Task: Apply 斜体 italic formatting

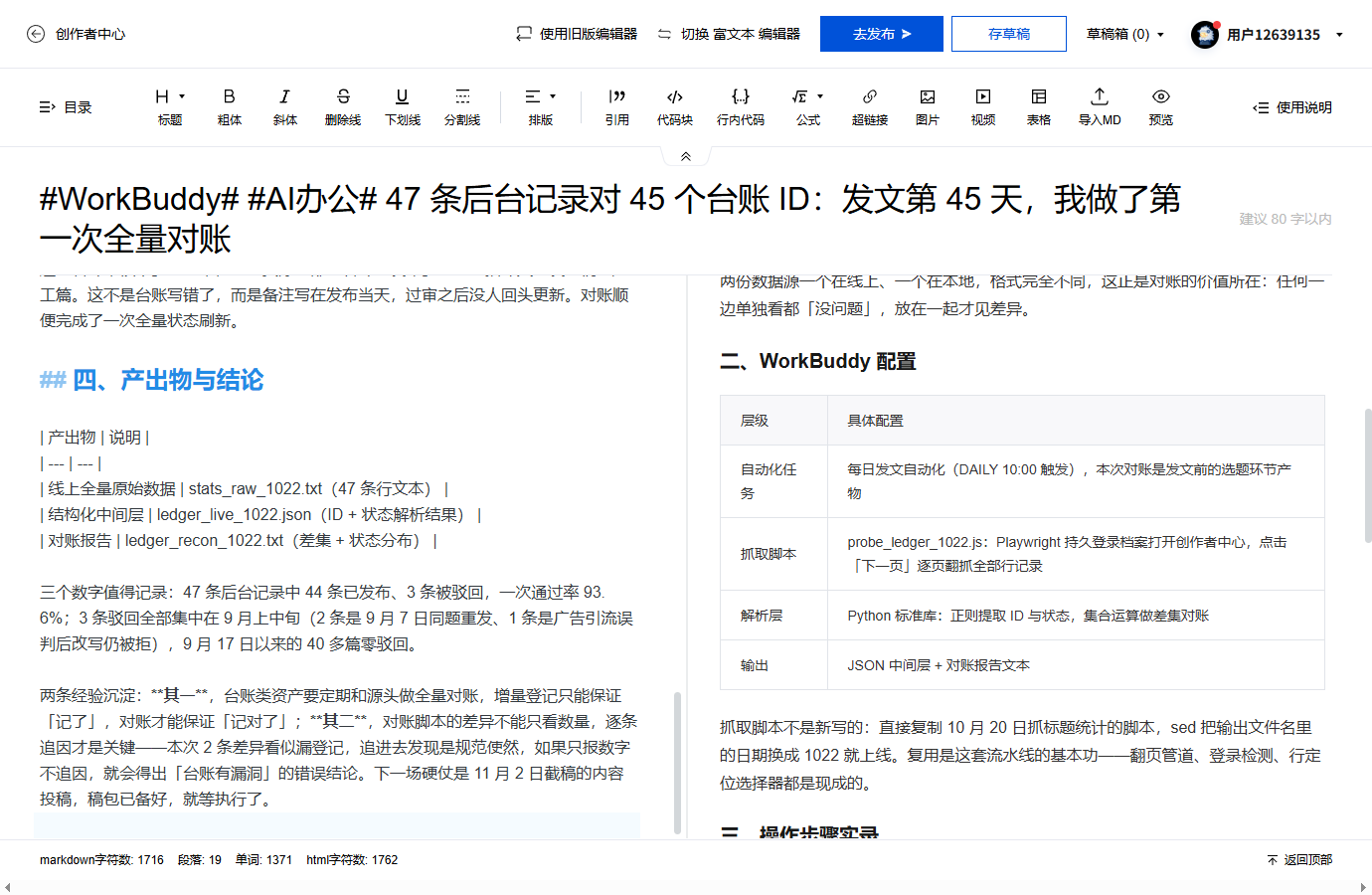Action: [x=285, y=106]
